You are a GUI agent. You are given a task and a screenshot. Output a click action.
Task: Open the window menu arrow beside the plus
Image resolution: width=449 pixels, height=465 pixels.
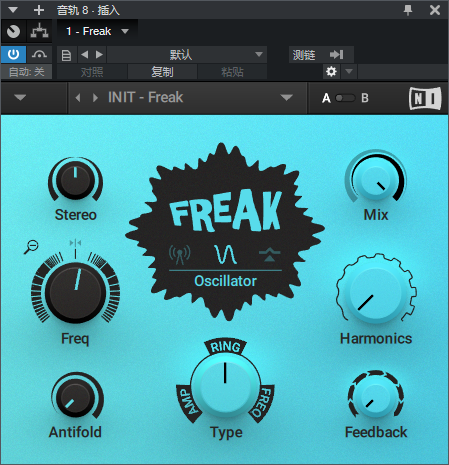pos(13,10)
